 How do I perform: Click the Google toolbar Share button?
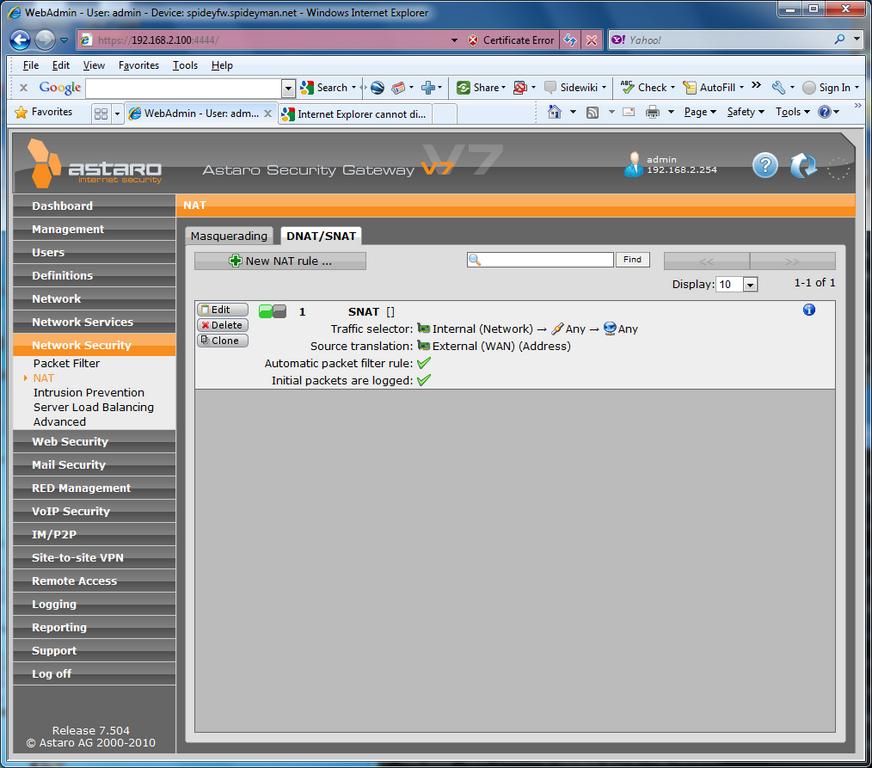click(481, 87)
